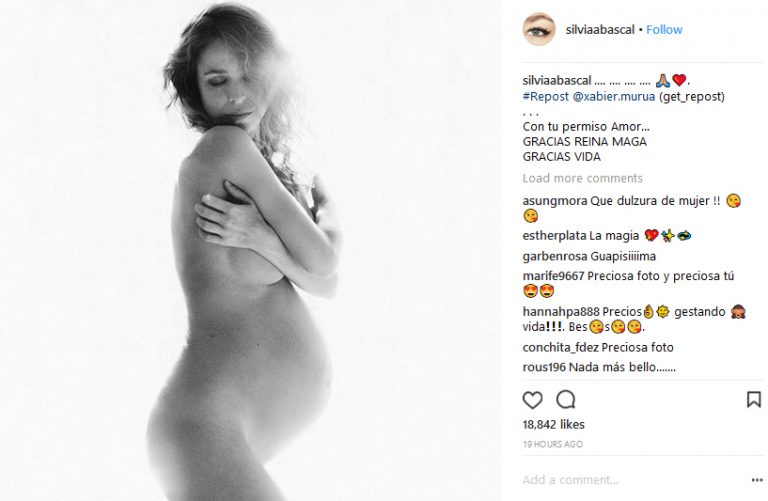Click the Add a comment field
Viewport: 768px width, 501px height.
pyautogui.click(x=632, y=480)
